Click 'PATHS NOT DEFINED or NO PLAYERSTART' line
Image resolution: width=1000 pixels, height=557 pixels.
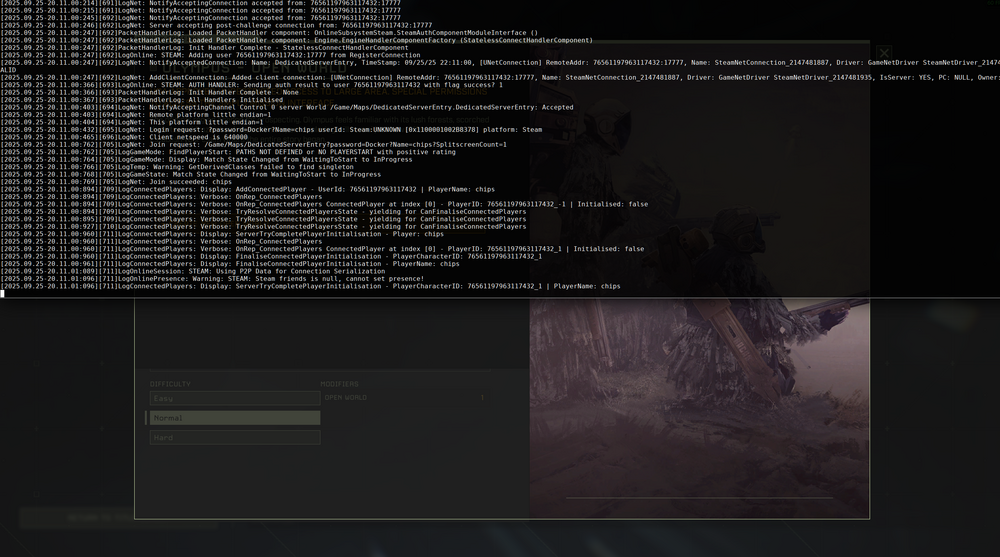coord(228,152)
